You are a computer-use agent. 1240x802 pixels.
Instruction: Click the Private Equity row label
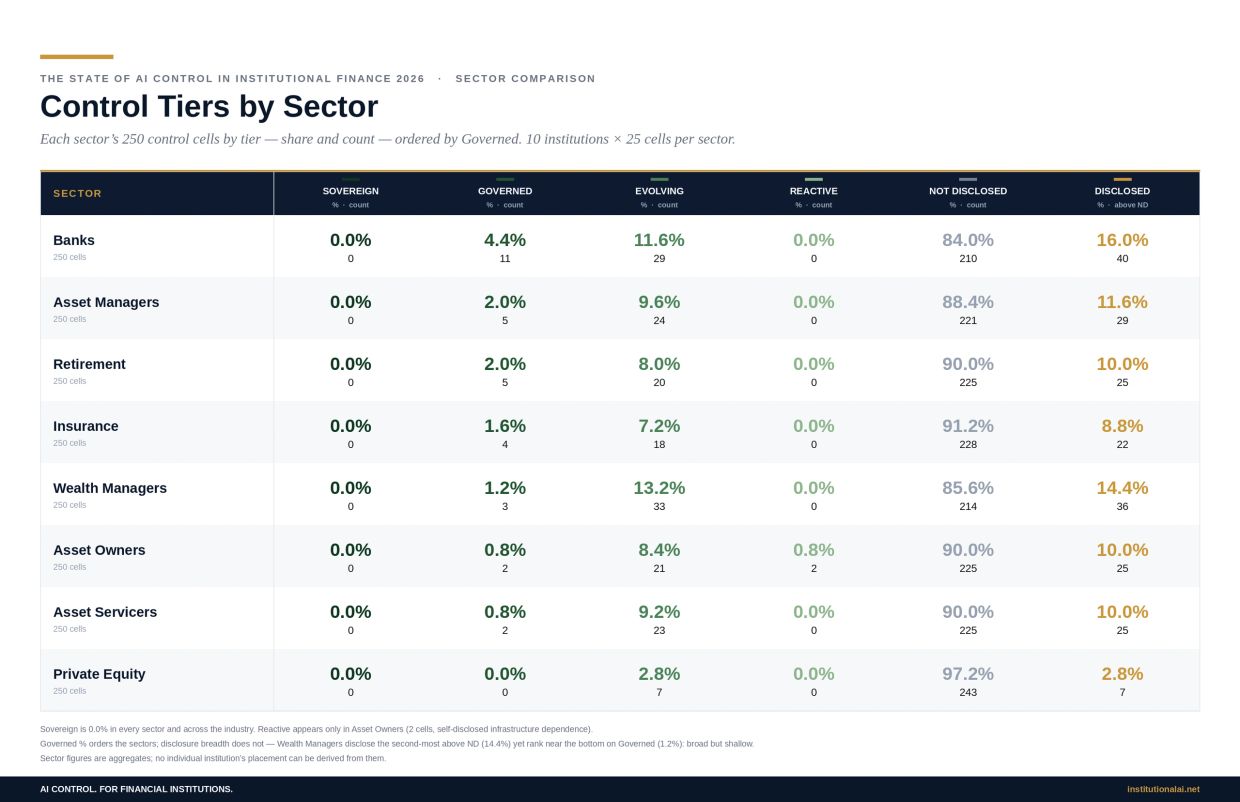coord(99,674)
